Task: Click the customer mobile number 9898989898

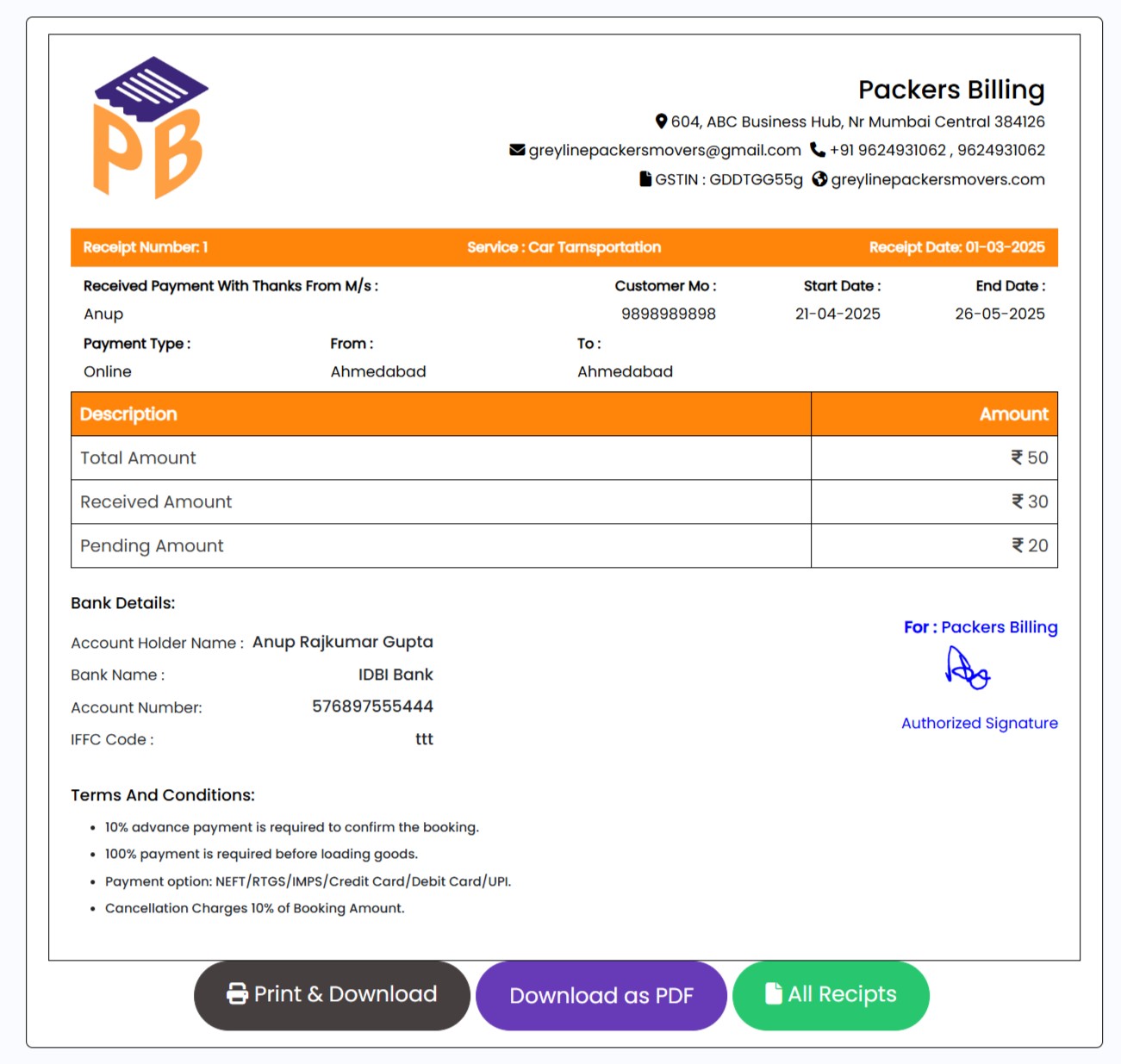Action: (x=669, y=314)
